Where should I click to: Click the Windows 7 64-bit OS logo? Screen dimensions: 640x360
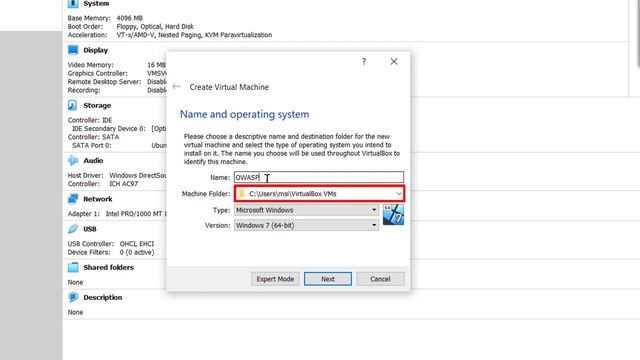click(393, 215)
